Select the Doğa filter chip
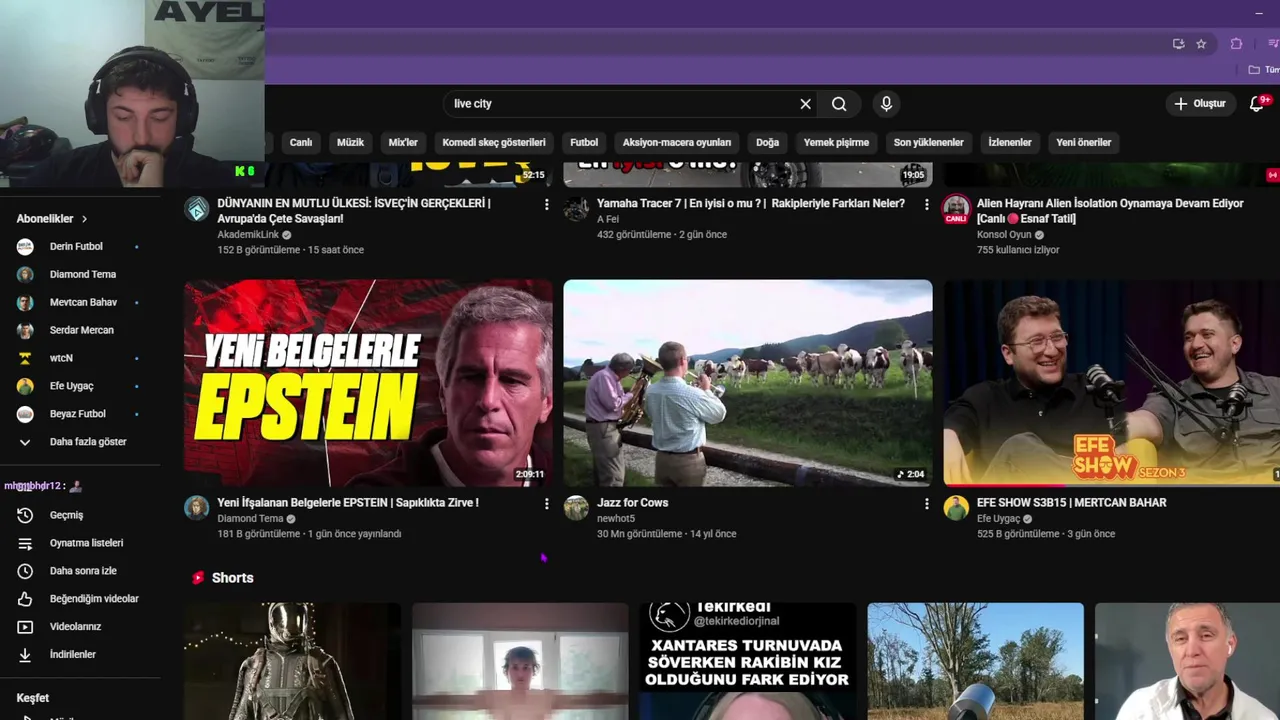The image size is (1280, 720). pyautogui.click(x=767, y=142)
